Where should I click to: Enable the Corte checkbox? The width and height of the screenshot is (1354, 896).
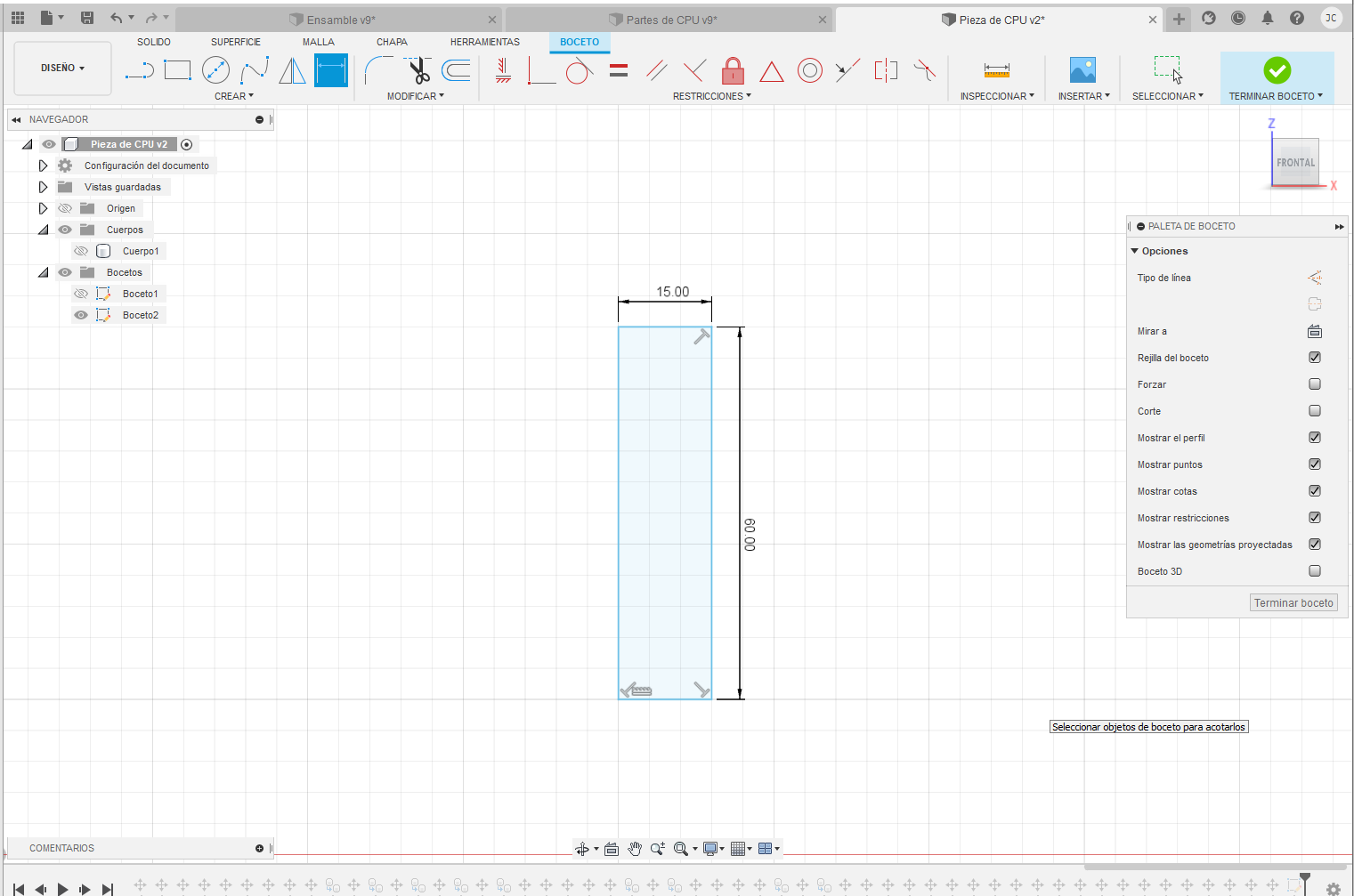(1315, 411)
